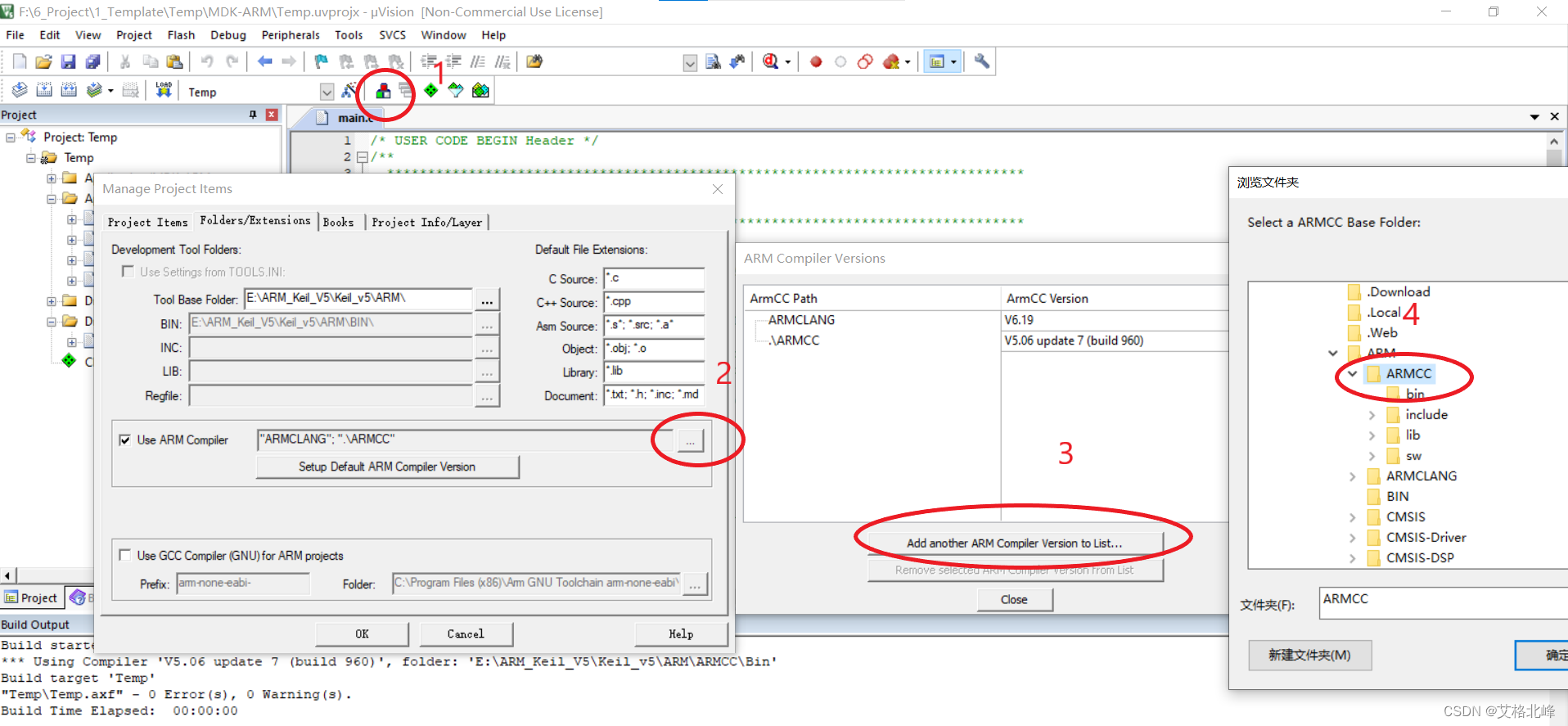Viewport: 1568px width, 726px height.
Task: Click the Rebuild all target files icon
Action: 69,90
